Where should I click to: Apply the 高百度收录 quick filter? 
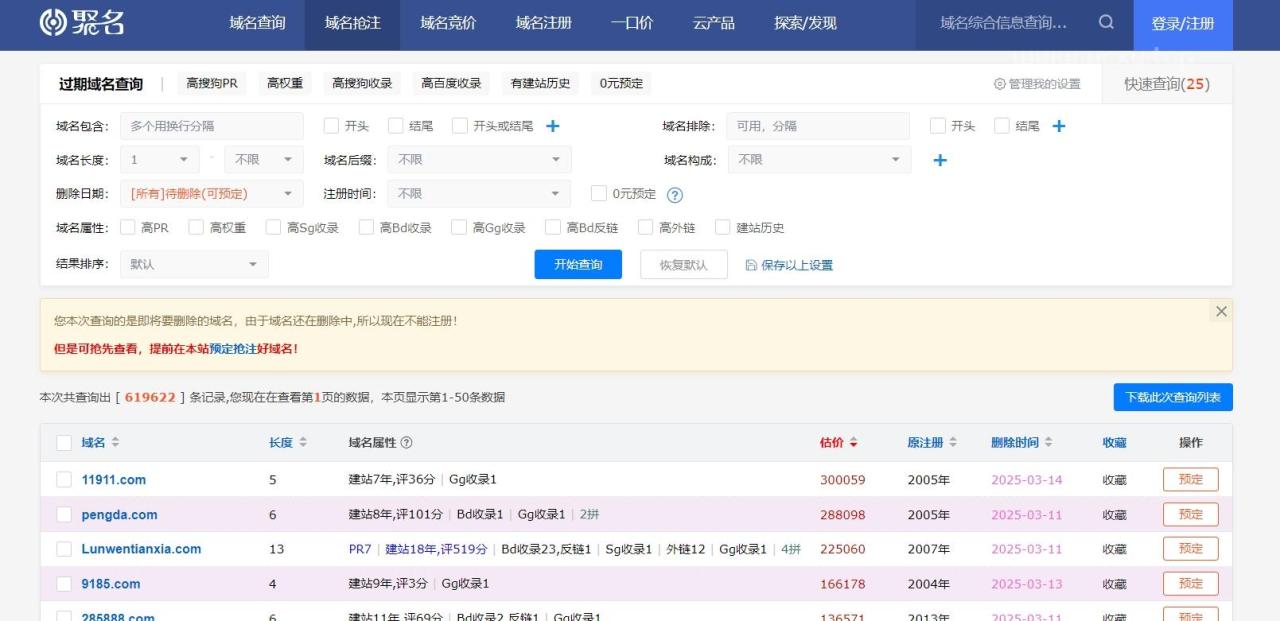pyautogui.click(x=451, y=84)
